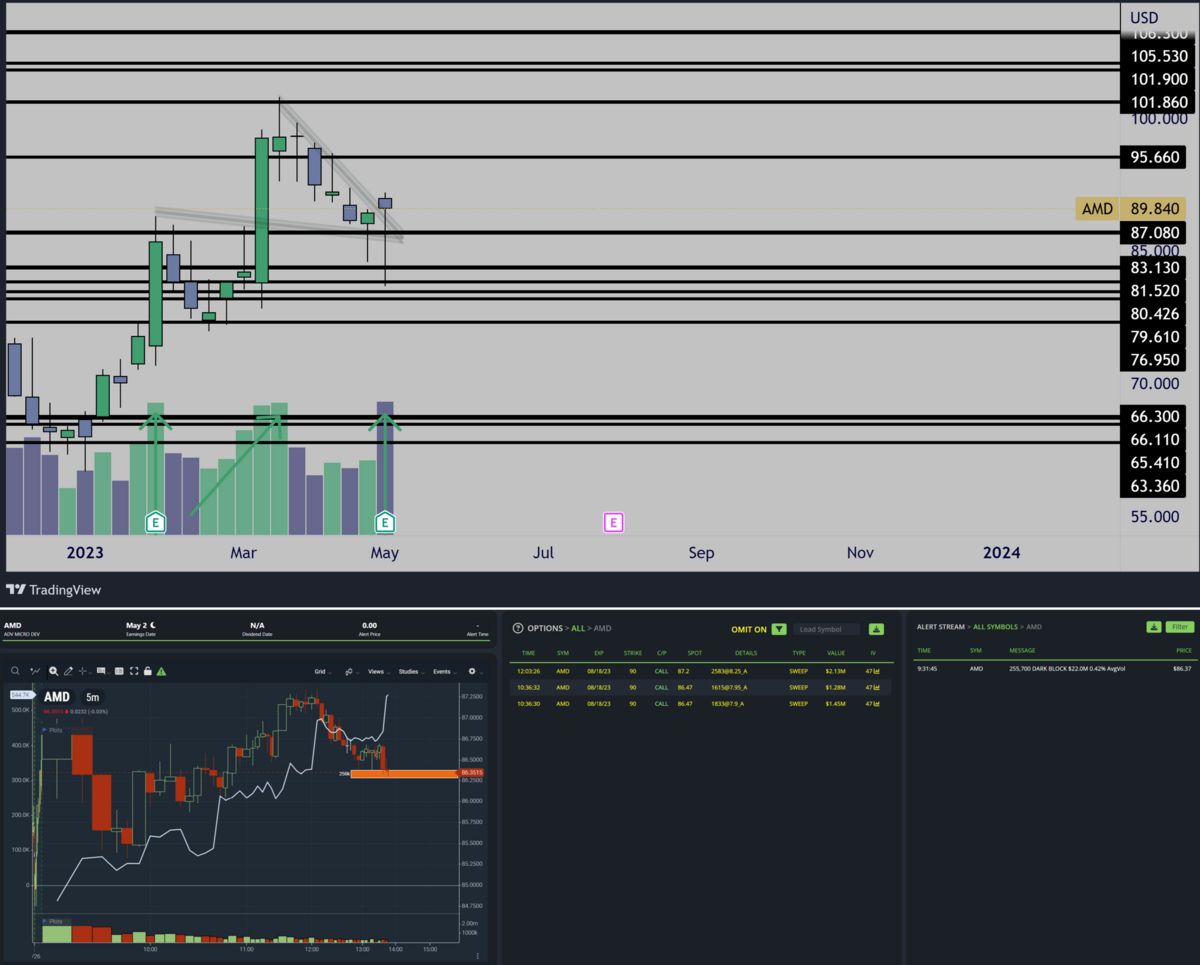Expand the Plots legend on price panel
The width and height of the screenshot is (1200, 965).
coord(51,730)
